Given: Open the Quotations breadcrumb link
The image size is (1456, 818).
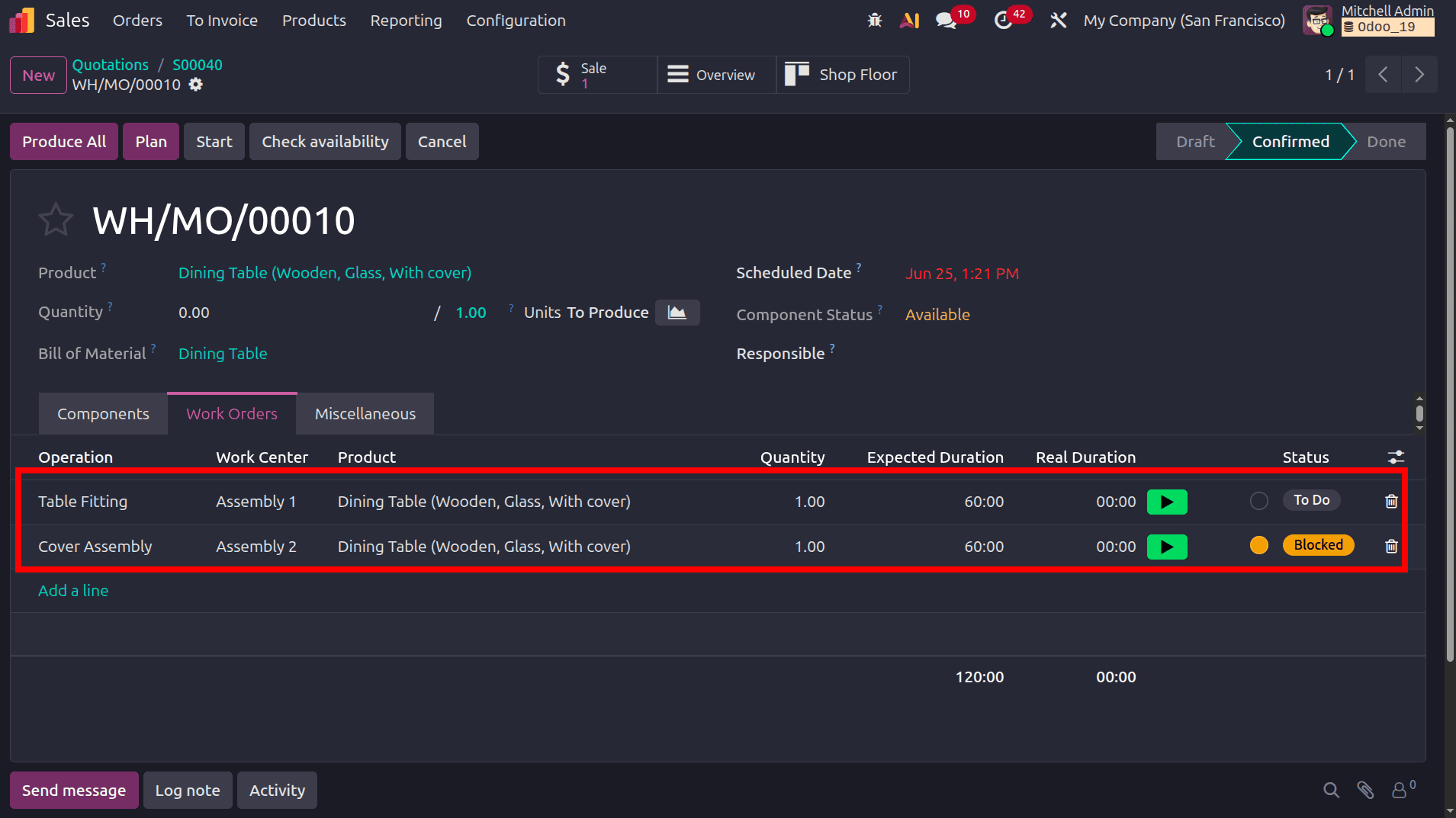Looking at the screenshot, I should 111,65.
